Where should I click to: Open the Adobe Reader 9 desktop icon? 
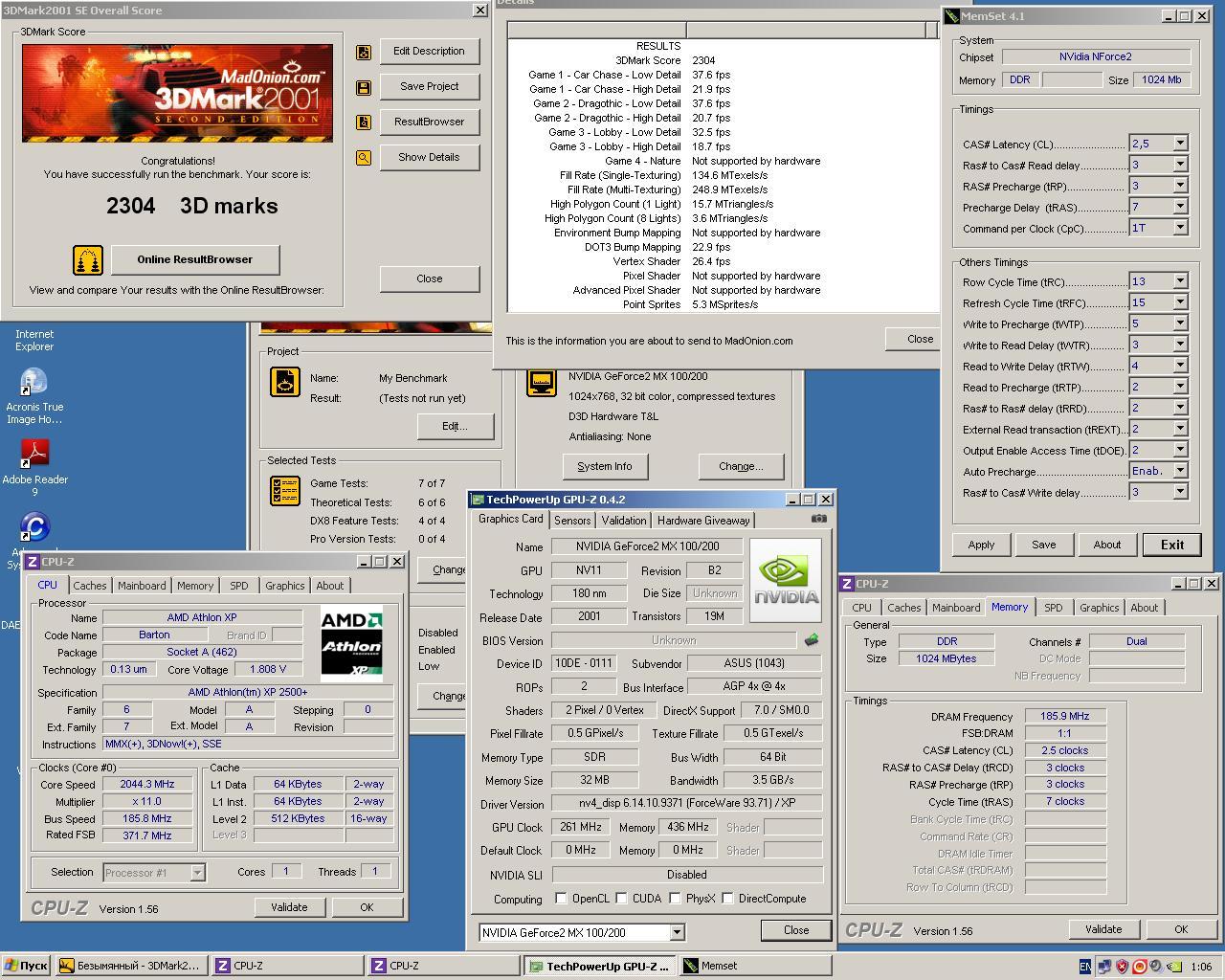pos(34,468)
